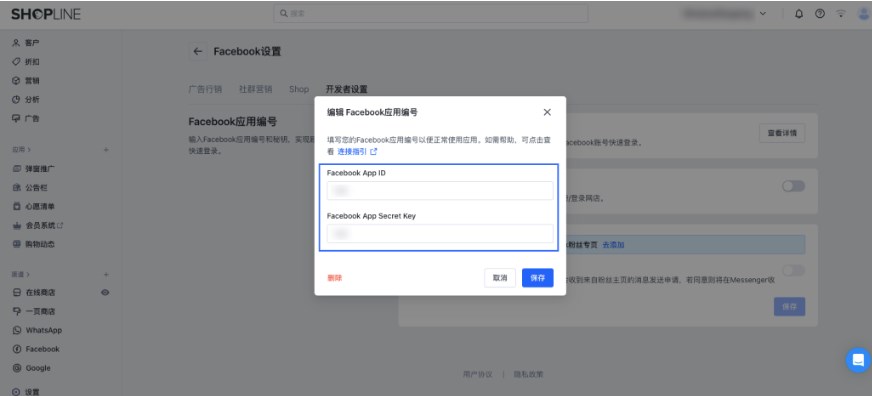This screenshot has height=396, width=872.
Task: Click the 客户 customers icon in sidebar
Action: click(x=16, y=43)
